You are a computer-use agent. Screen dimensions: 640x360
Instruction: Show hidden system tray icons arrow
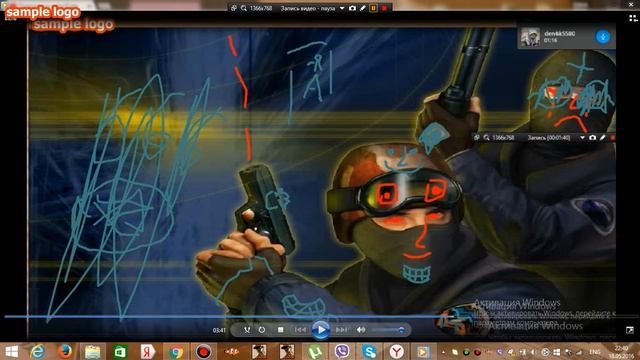coord(444,352)
